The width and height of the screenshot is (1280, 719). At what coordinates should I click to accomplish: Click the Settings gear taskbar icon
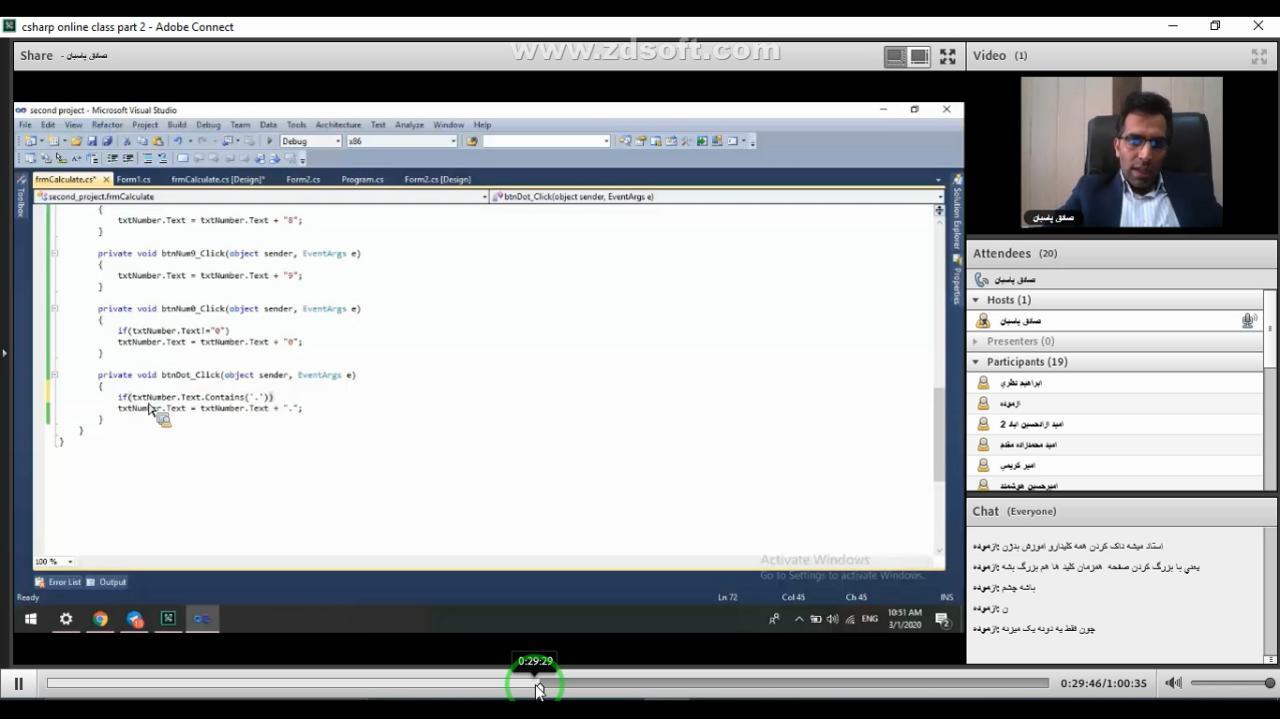pyautogui.click(x=66, y=619)
